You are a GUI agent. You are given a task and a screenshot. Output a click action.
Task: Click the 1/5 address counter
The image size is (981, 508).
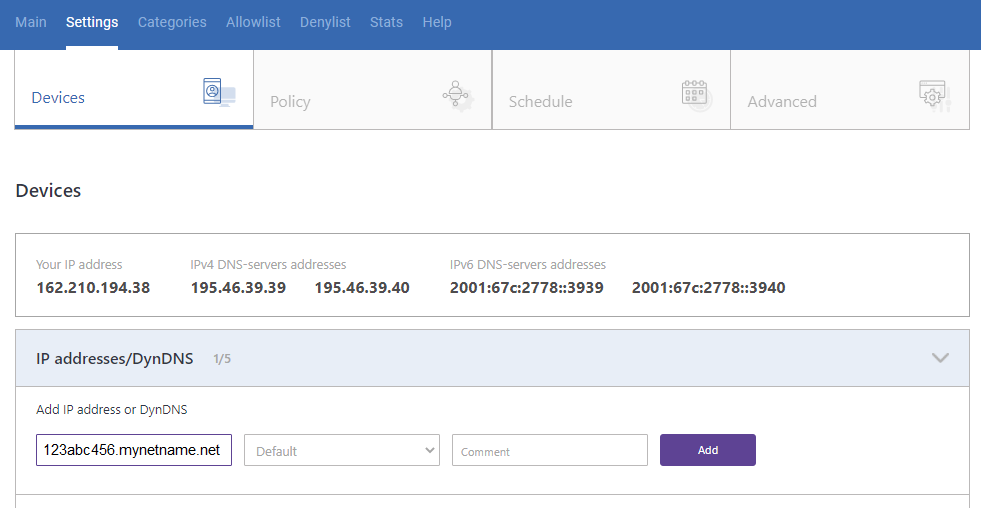(x=221, y=359)
